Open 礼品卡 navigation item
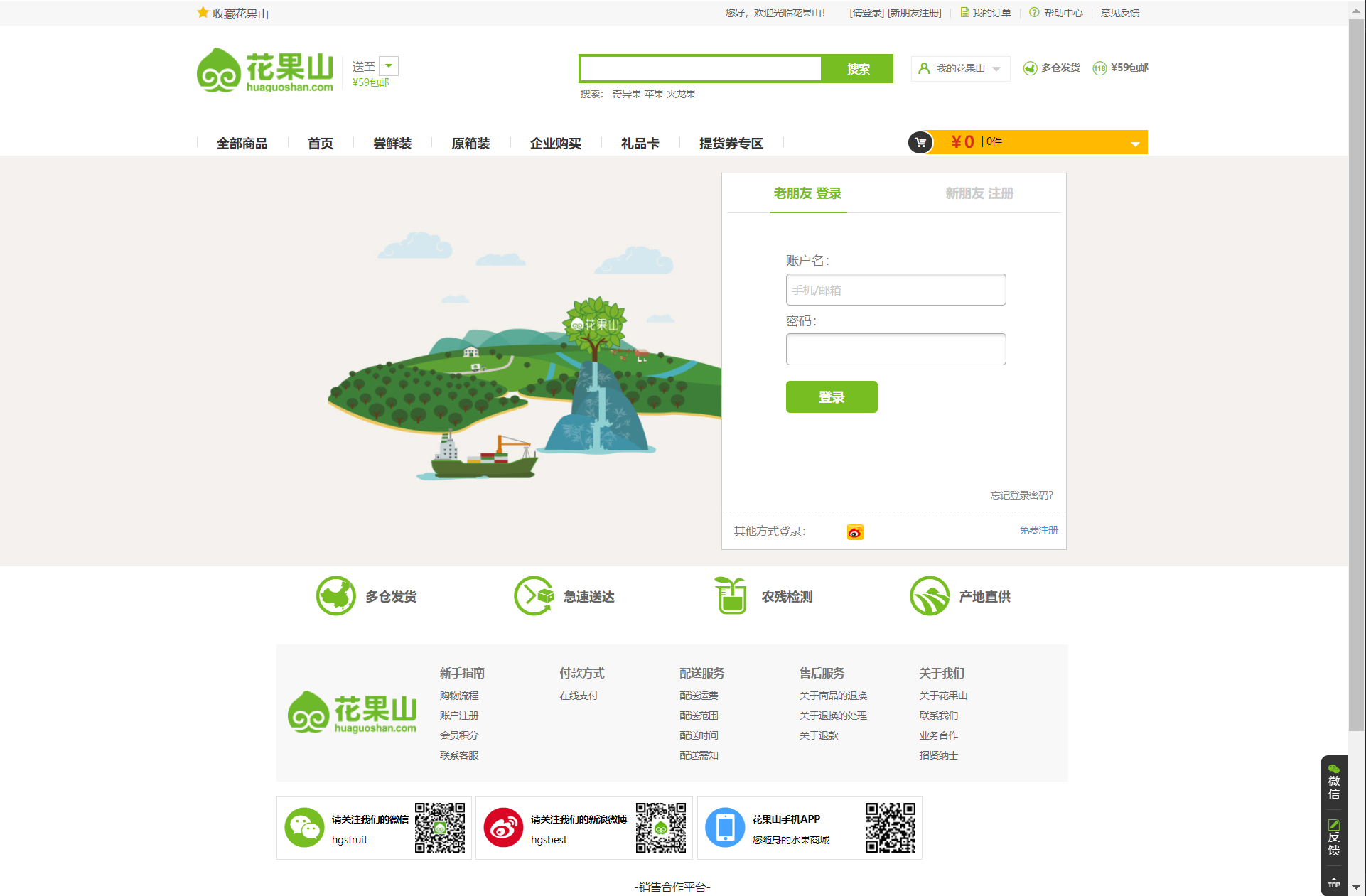Image resolution: width=1366 pixels, height=896 pixels. tap(640, 144)
